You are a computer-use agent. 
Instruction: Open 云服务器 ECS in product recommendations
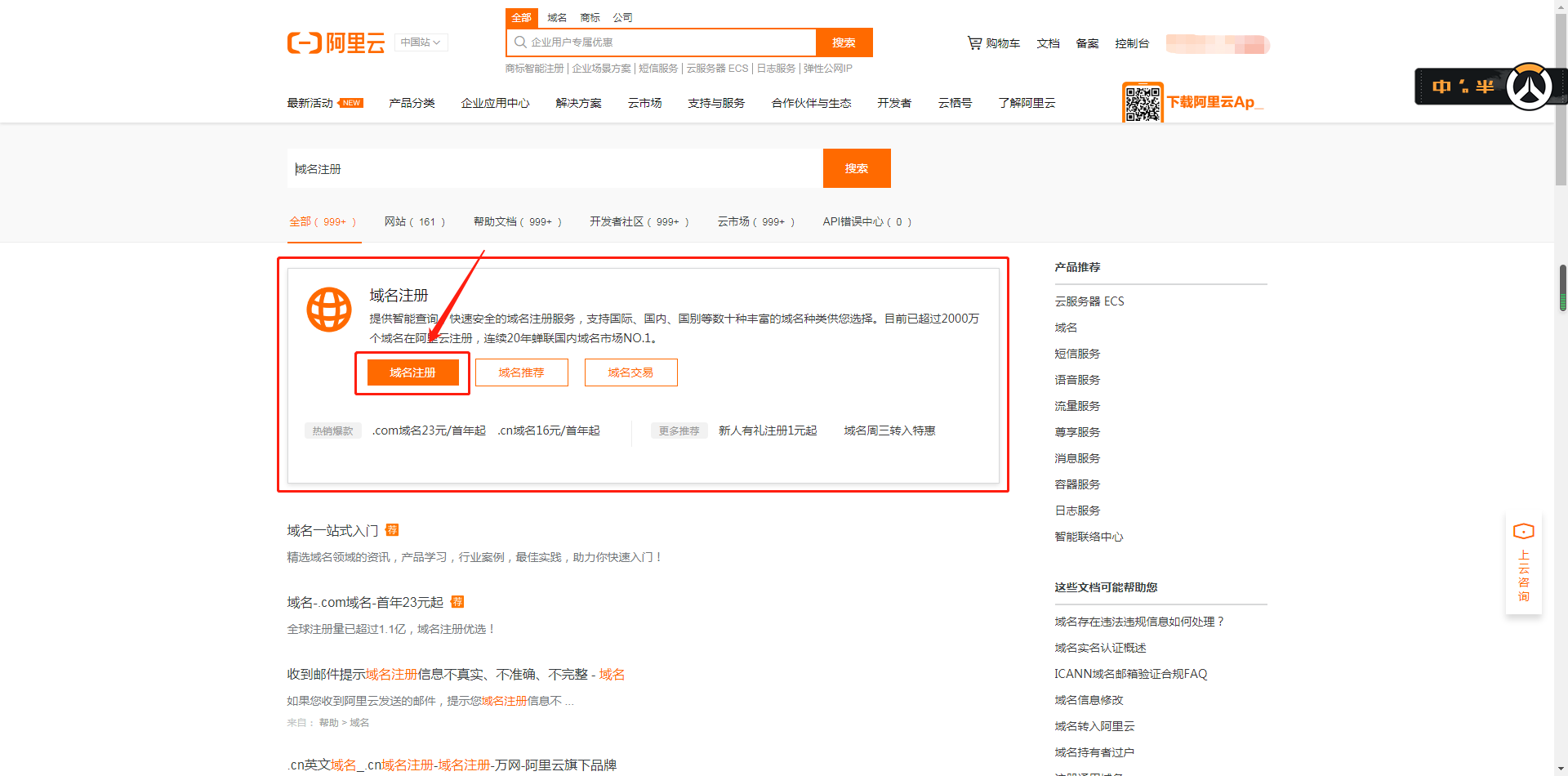click(1089, 301)
